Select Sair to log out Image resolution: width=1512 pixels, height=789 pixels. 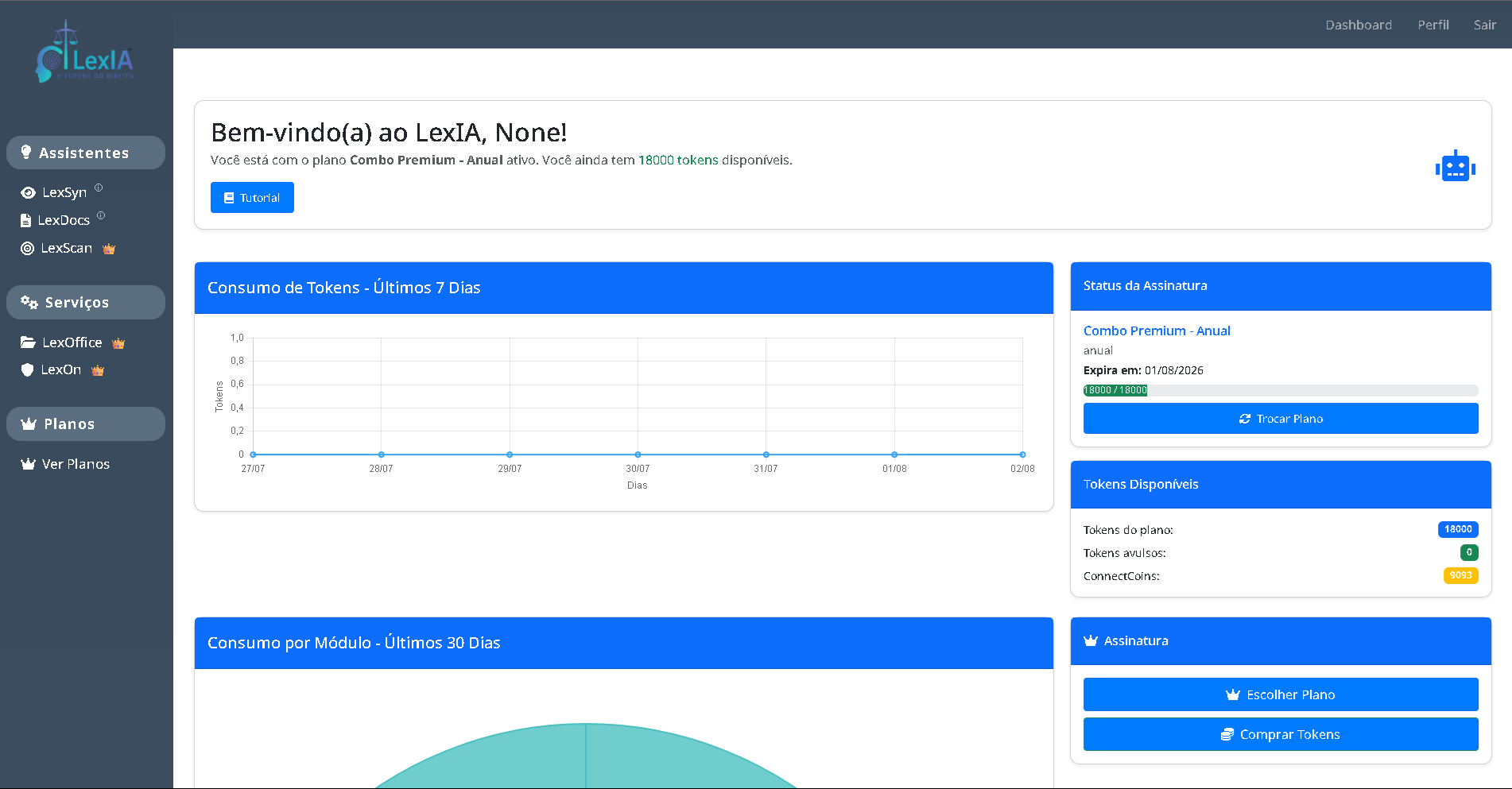coord(1484,25)
